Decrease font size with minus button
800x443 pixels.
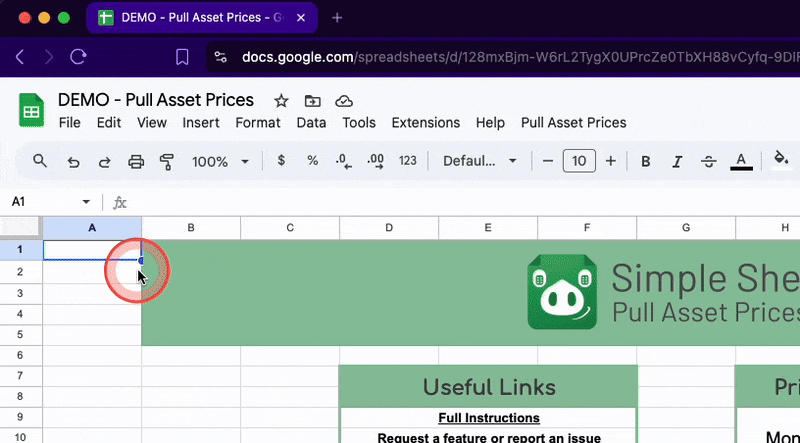pos(548,161)
